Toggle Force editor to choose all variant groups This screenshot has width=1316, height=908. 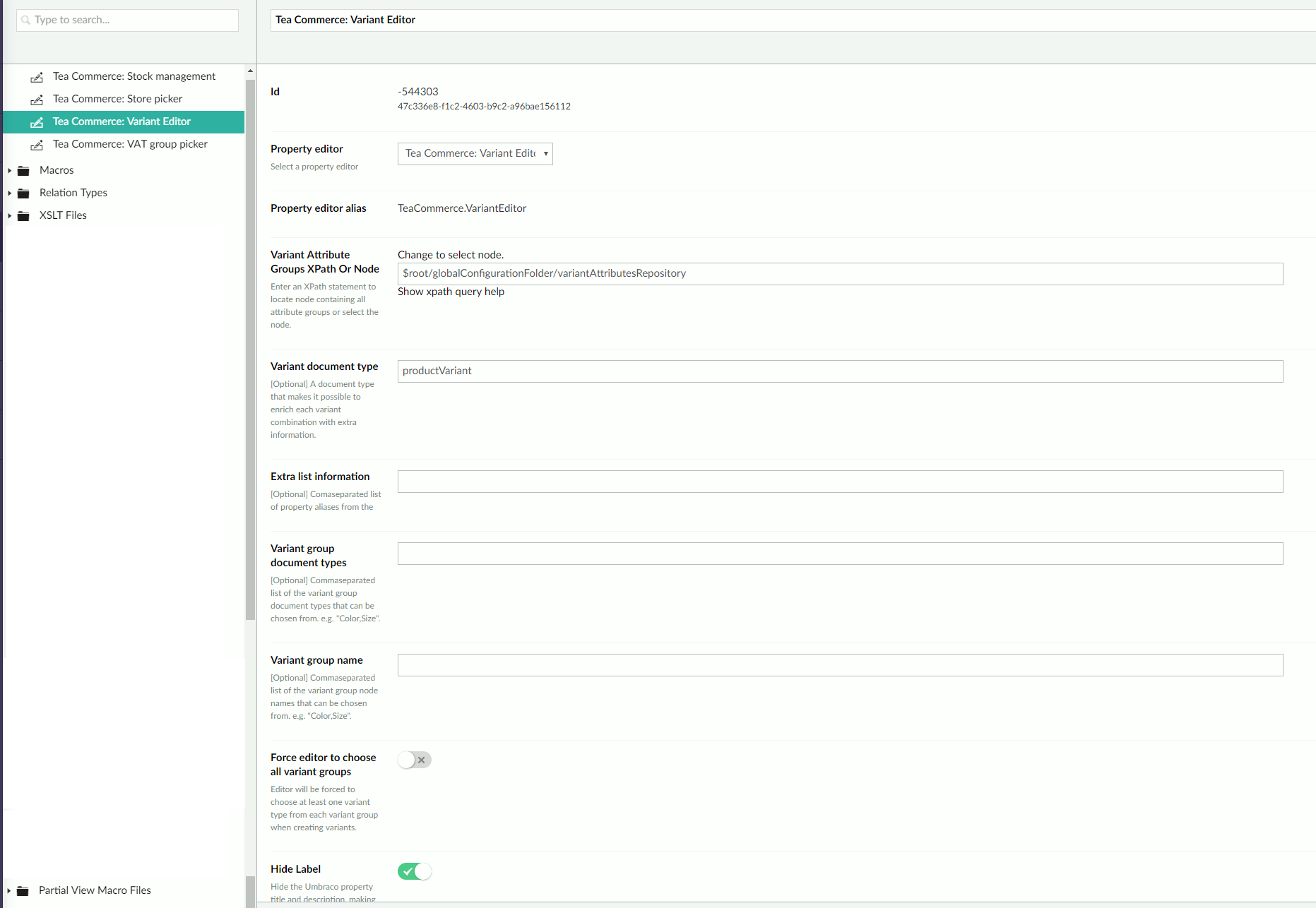pyautogui.click(x=415, y=760)
